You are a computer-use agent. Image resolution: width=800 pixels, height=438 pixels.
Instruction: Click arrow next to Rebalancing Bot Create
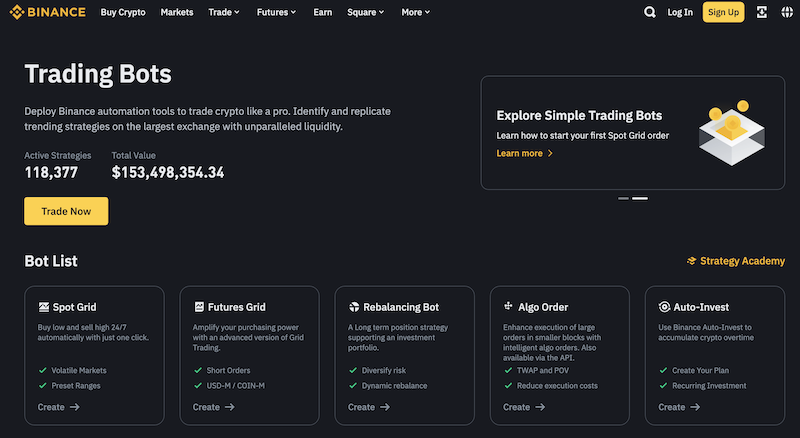385,407
